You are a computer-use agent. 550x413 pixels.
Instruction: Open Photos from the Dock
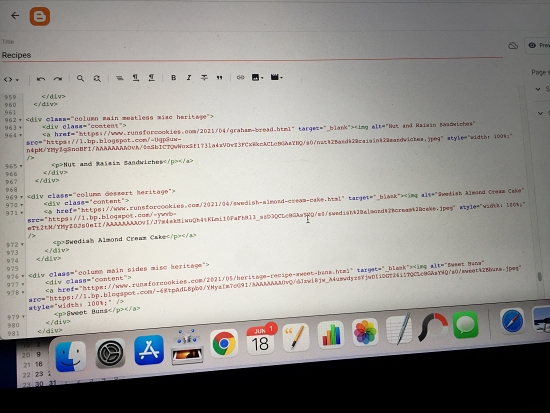pos(365,332)
